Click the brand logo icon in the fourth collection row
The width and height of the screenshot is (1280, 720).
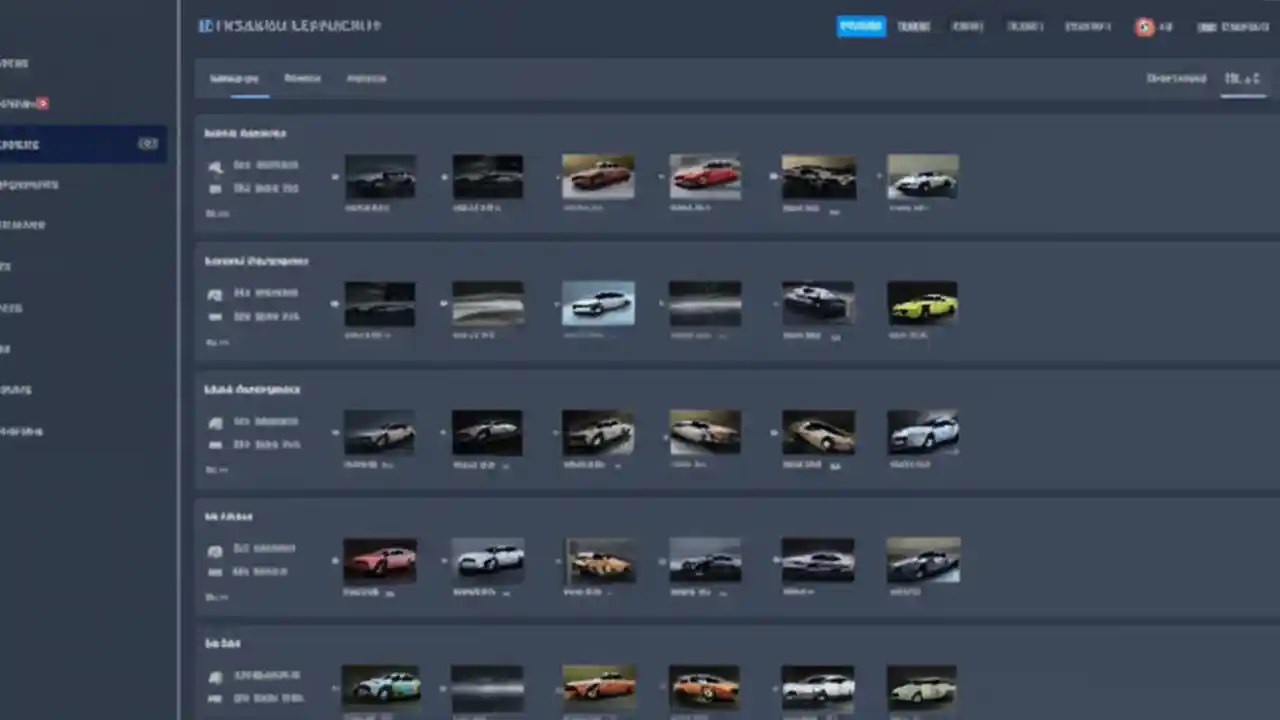tap(215, 549)
